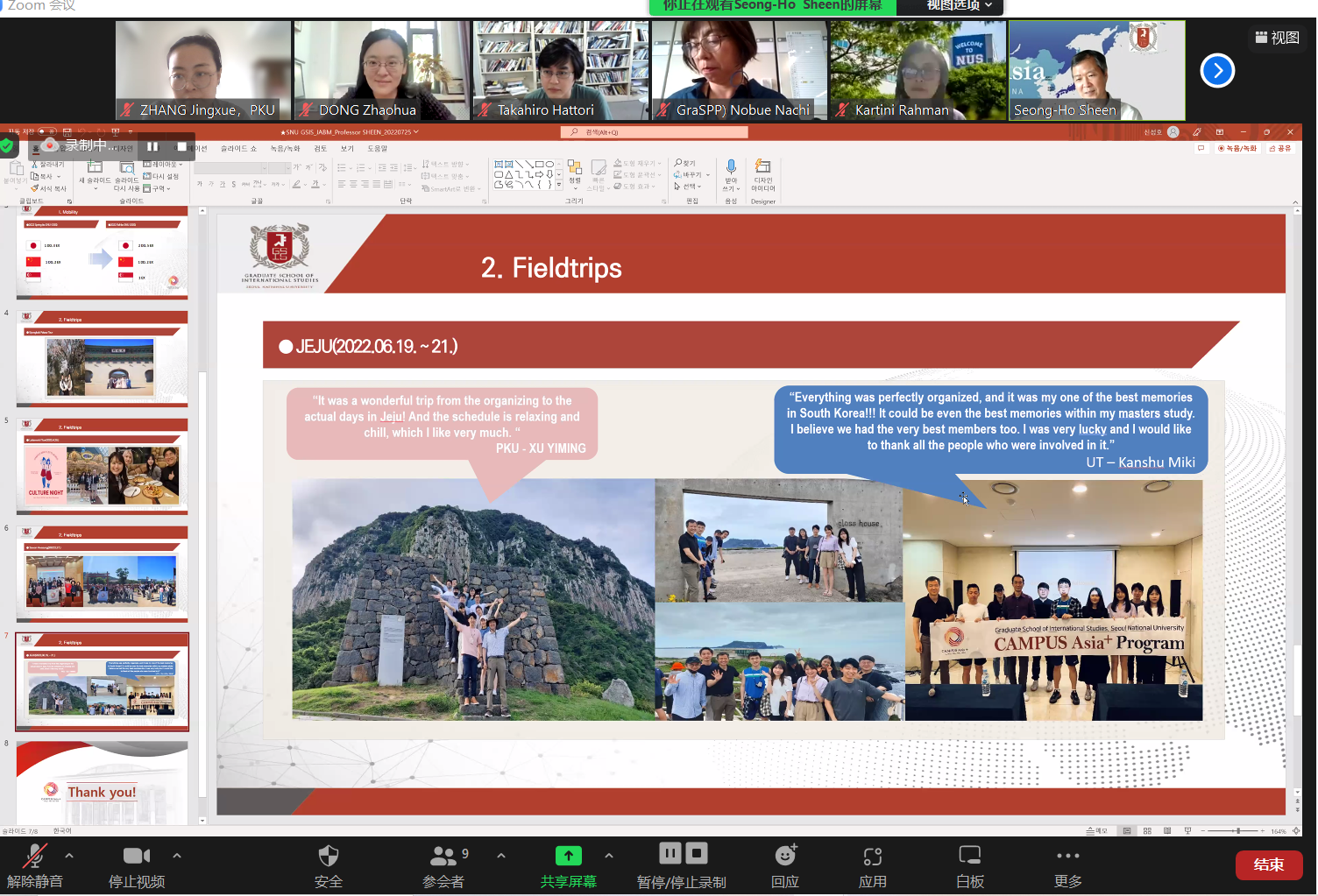This screenshot has width=1318, height=896.
Task: Select slide 6 thumbnail
Action: click(103, 574)
